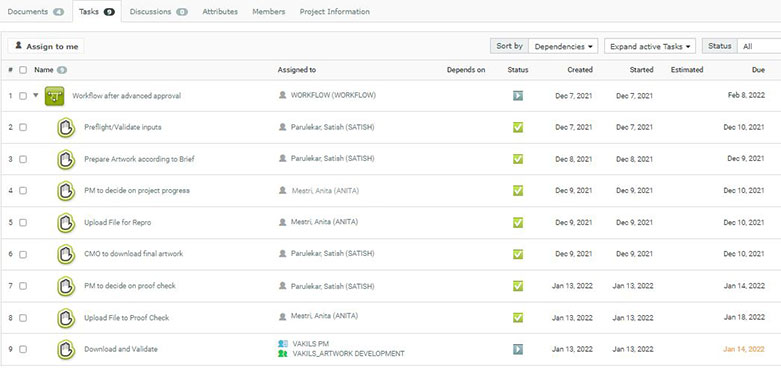This screenshot has height=368, width=781.
Task: Open the Download and Validate task
Action: tap(121, 349)
